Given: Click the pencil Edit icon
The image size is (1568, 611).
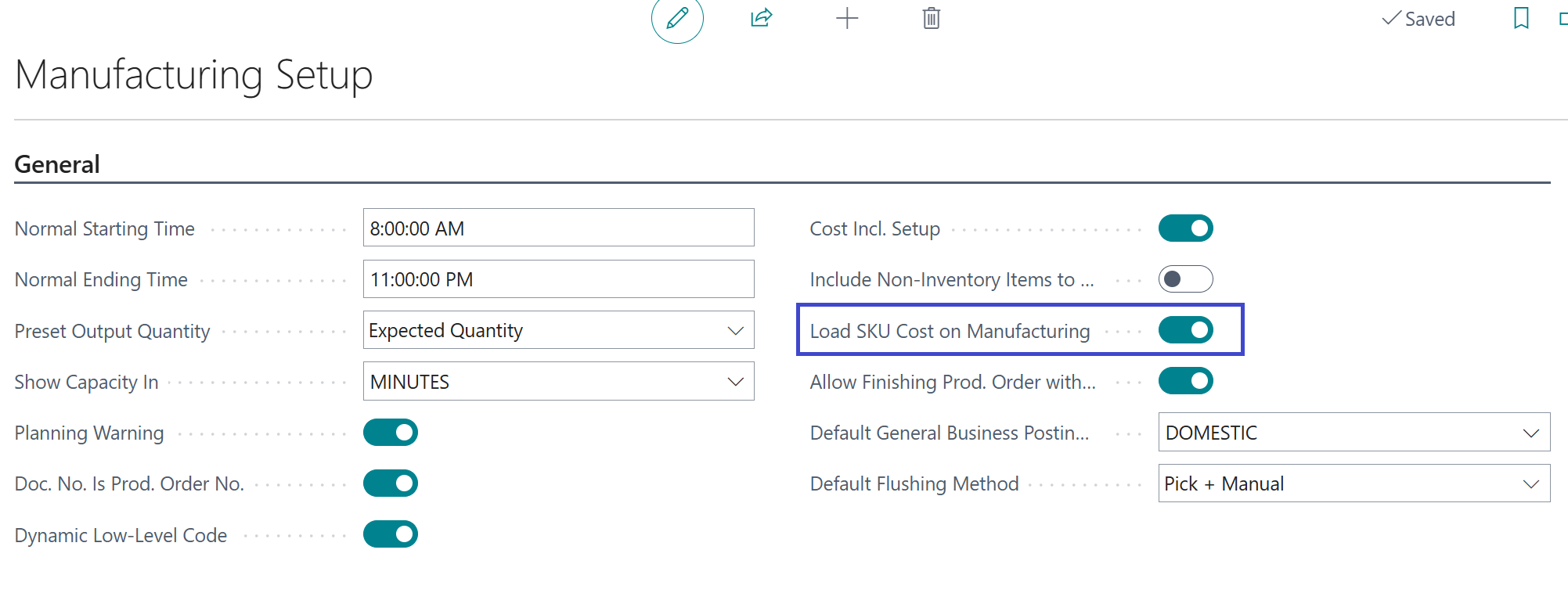Looking at the screenshot, I should pos(677,18).
